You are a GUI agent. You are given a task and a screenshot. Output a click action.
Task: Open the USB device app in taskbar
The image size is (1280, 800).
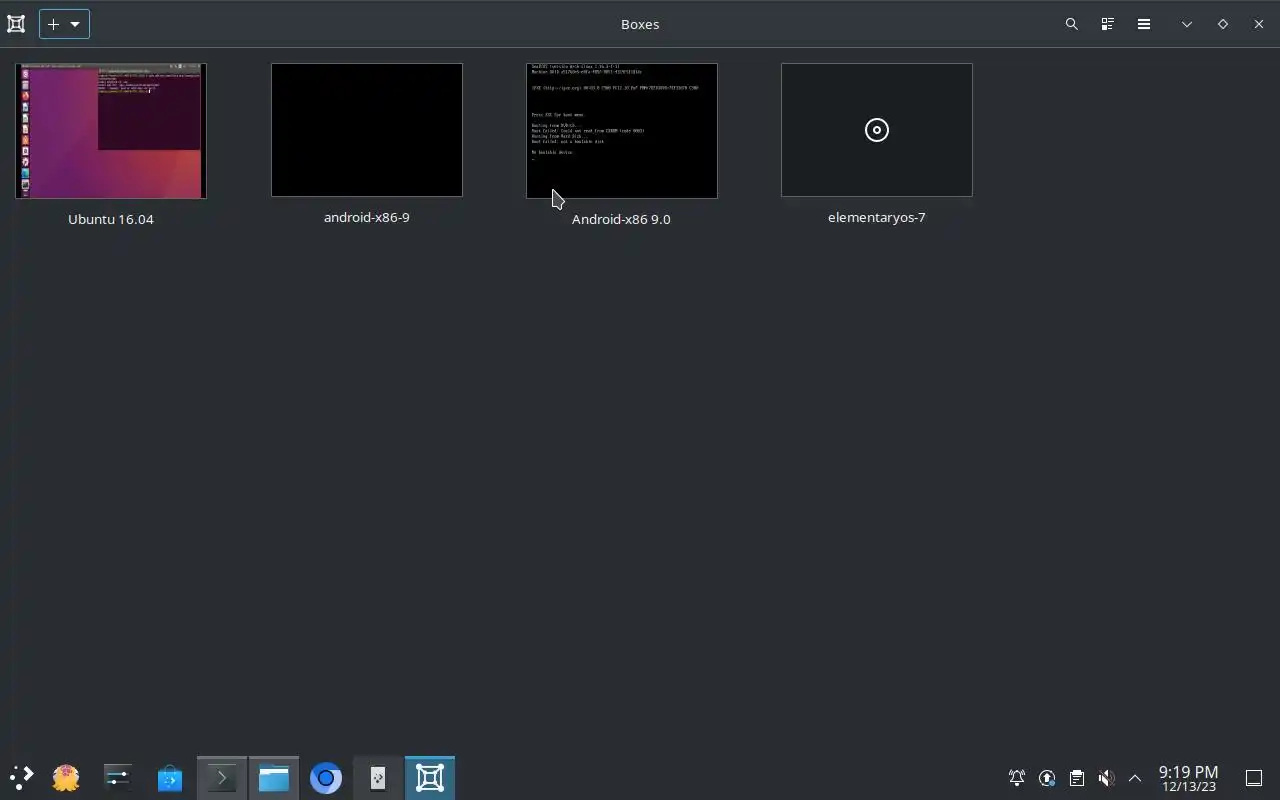click(378, 778)
